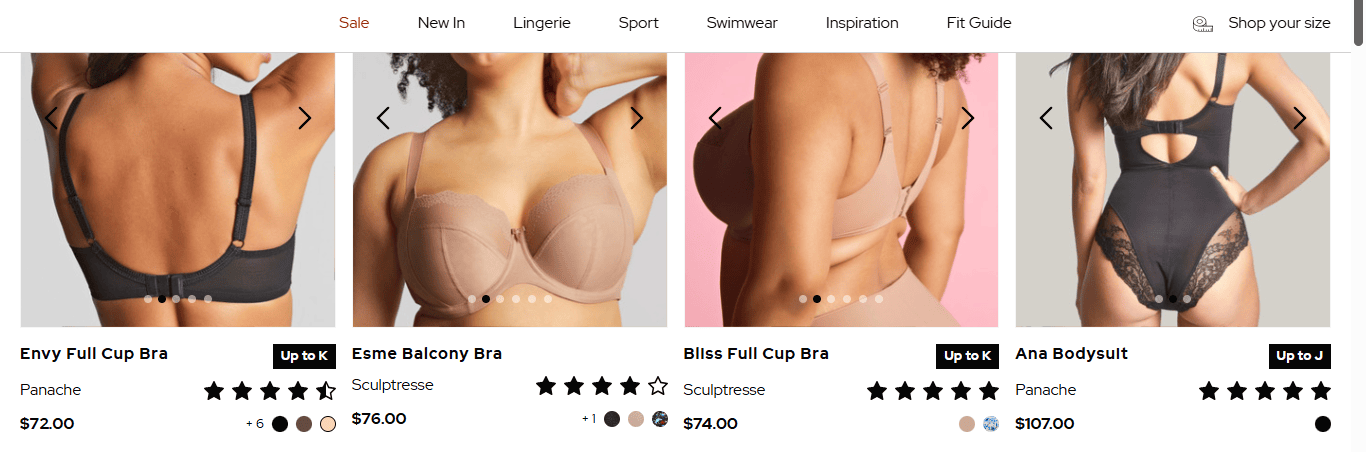Open the Lingerie menu

(542, 23)
